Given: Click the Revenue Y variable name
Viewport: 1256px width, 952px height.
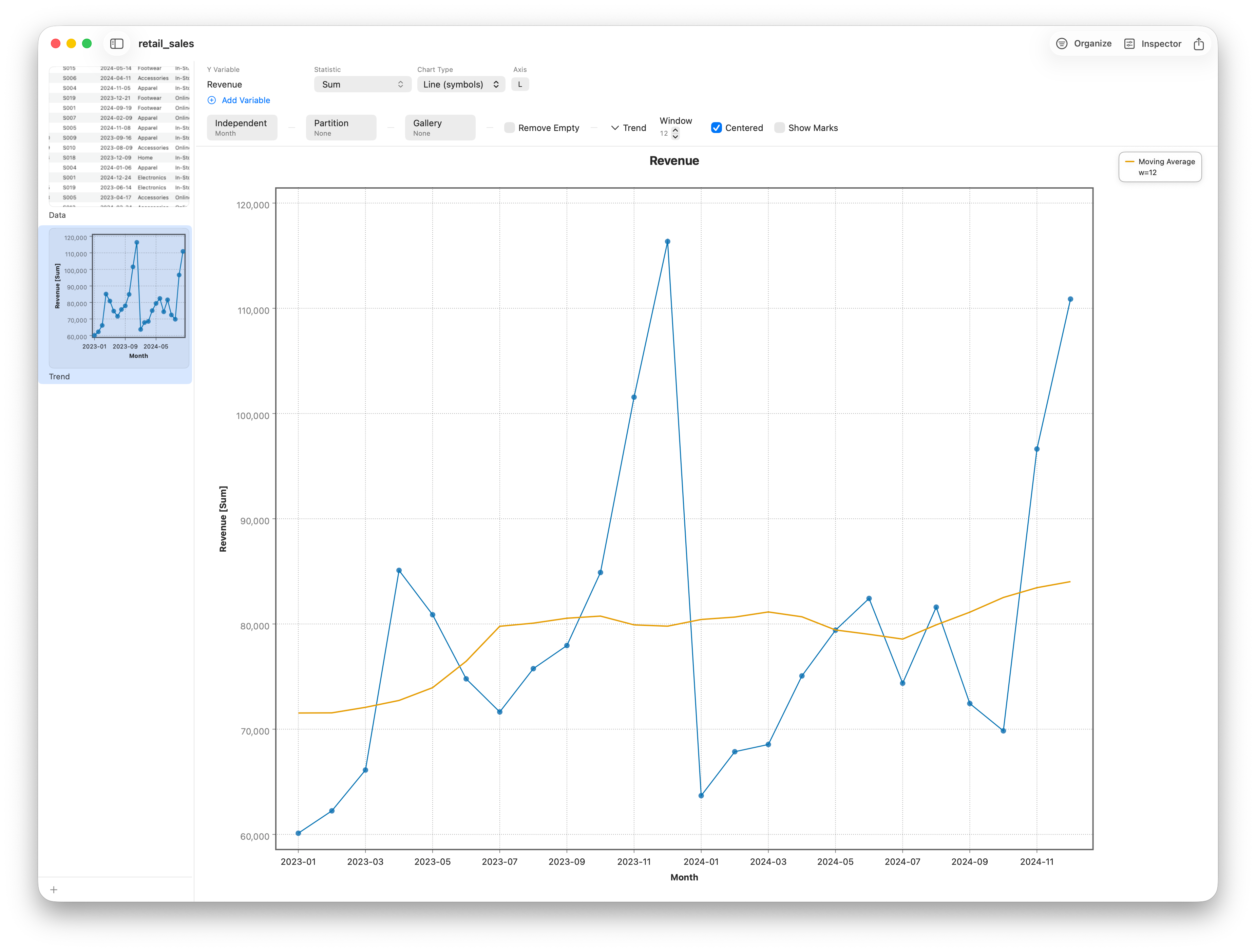Looking at the screenshot, I should tap(224, 84).
